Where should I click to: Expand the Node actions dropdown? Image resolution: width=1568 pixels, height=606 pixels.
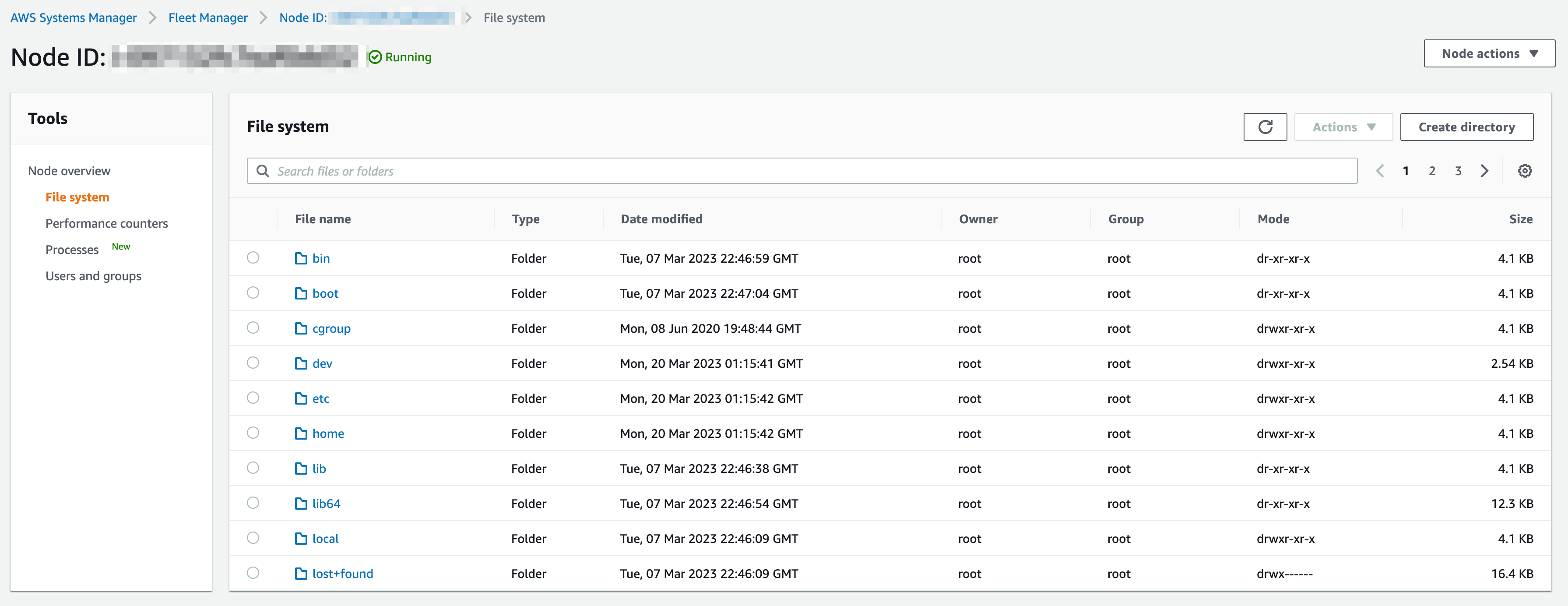(1489, 53)
